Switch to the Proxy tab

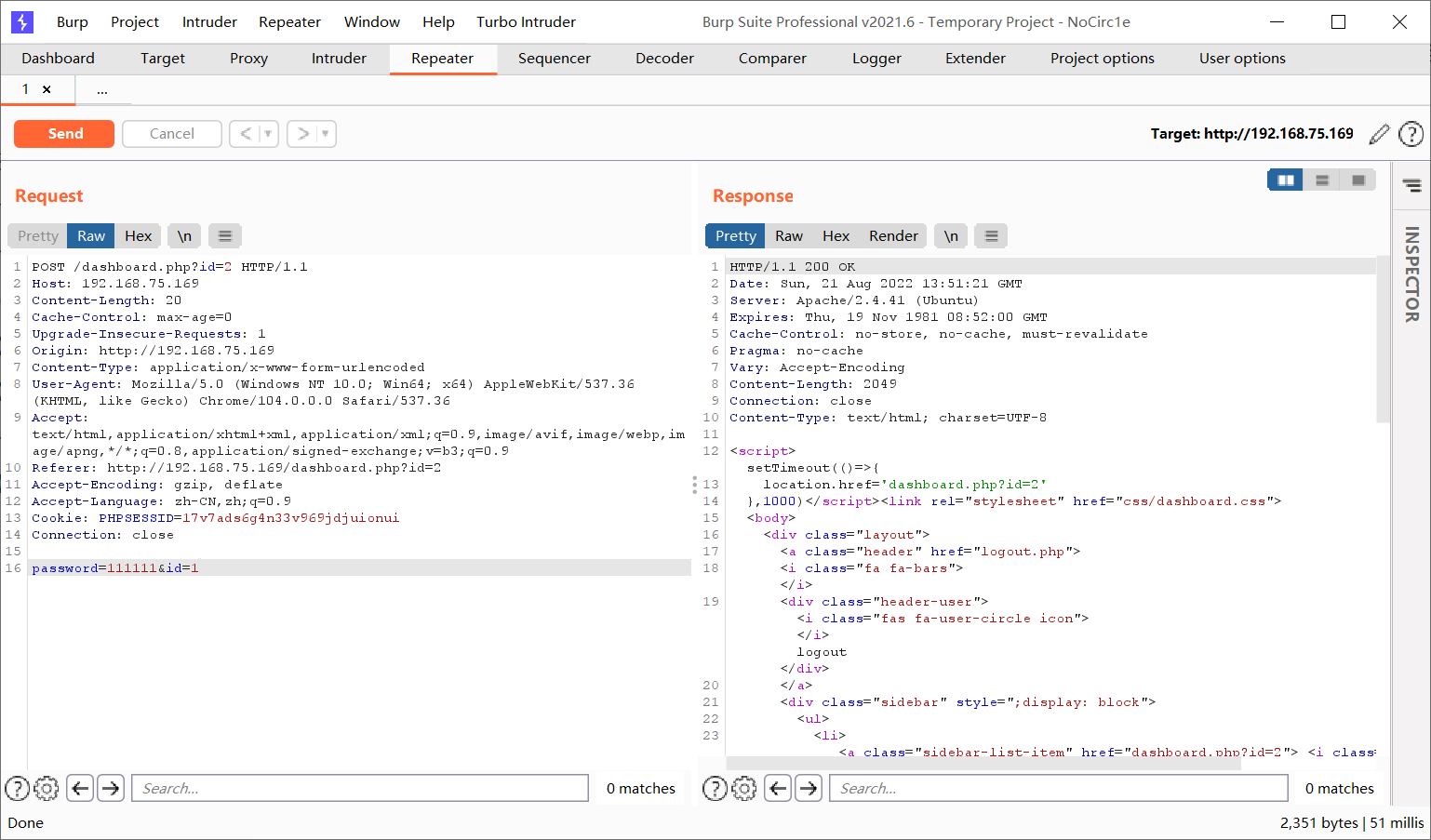(249, 59)
